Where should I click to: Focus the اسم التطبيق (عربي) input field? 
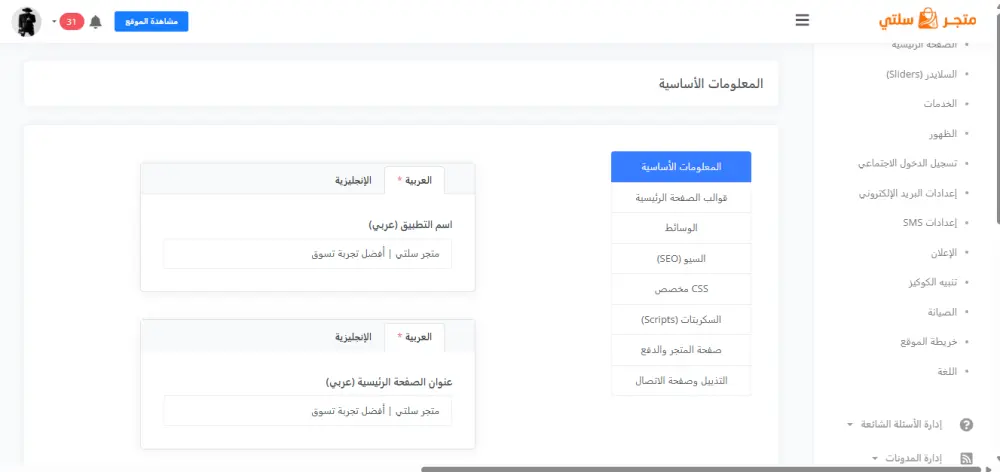[307, 254]
